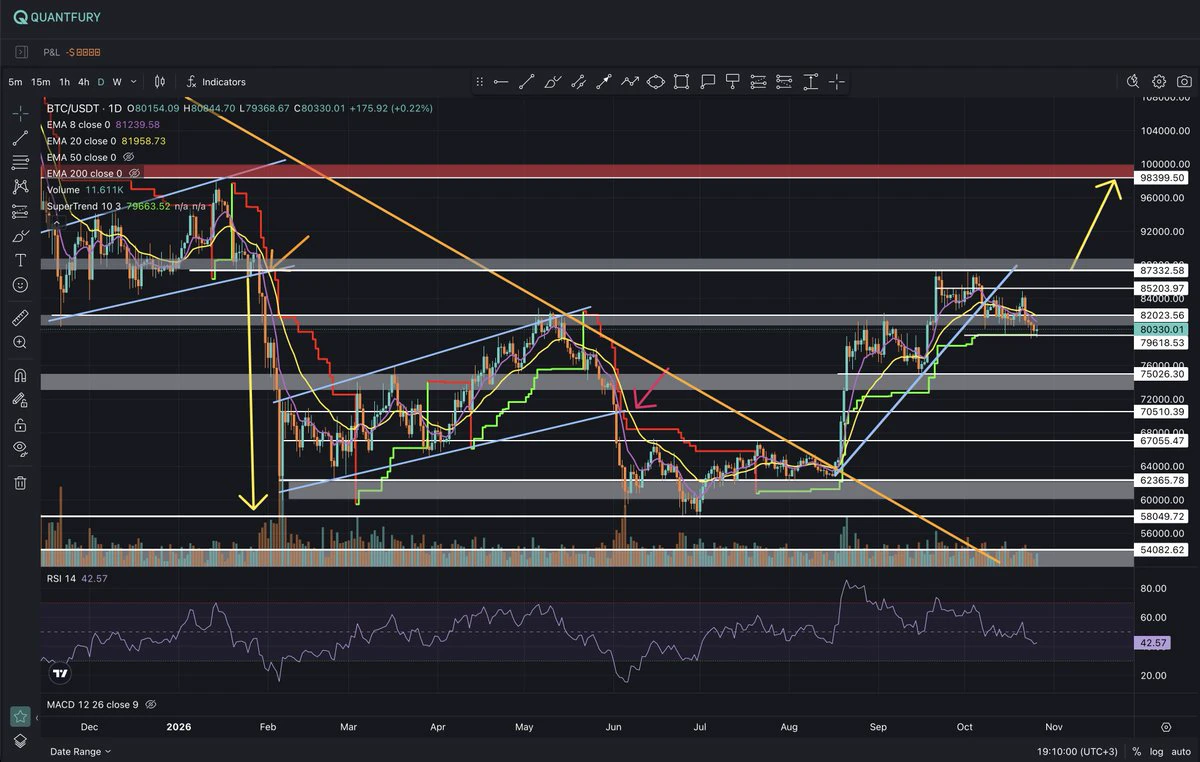This screenshot has width=1200, height=762.
Task: Switch chart to 1h timeframe
Action: [x=64, y=82]
